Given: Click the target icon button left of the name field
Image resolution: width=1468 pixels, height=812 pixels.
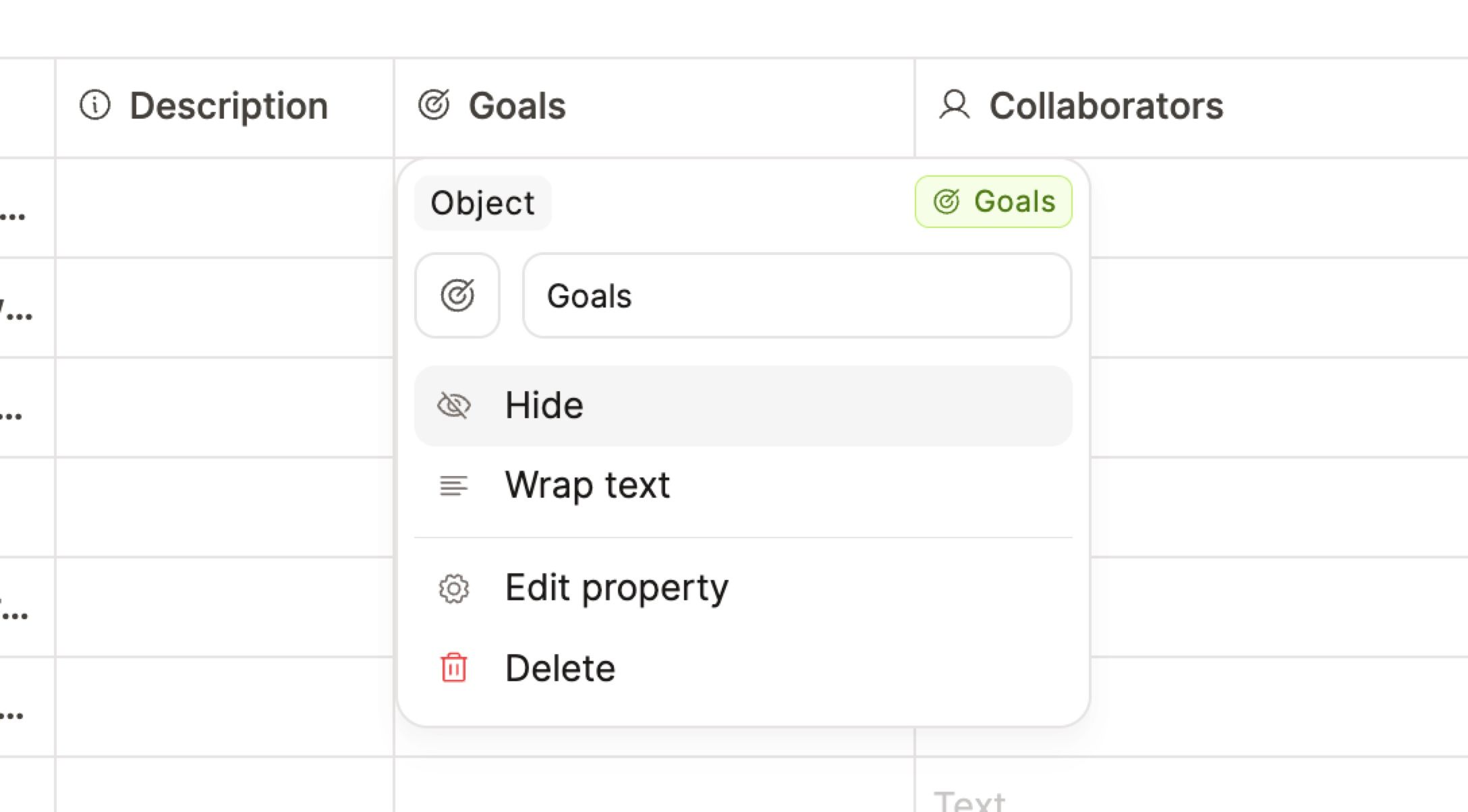Looking at the screenshot, I should [x=457, y=295].
